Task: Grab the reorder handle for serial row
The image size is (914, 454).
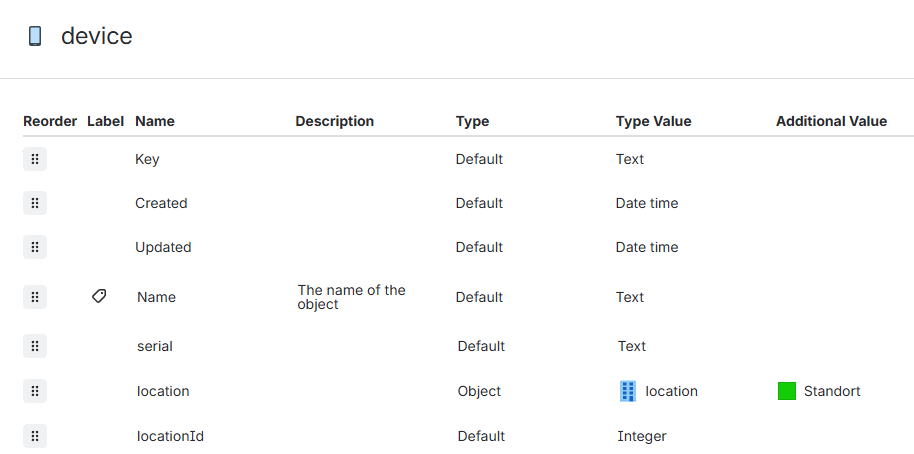Action: pos(35,346)
